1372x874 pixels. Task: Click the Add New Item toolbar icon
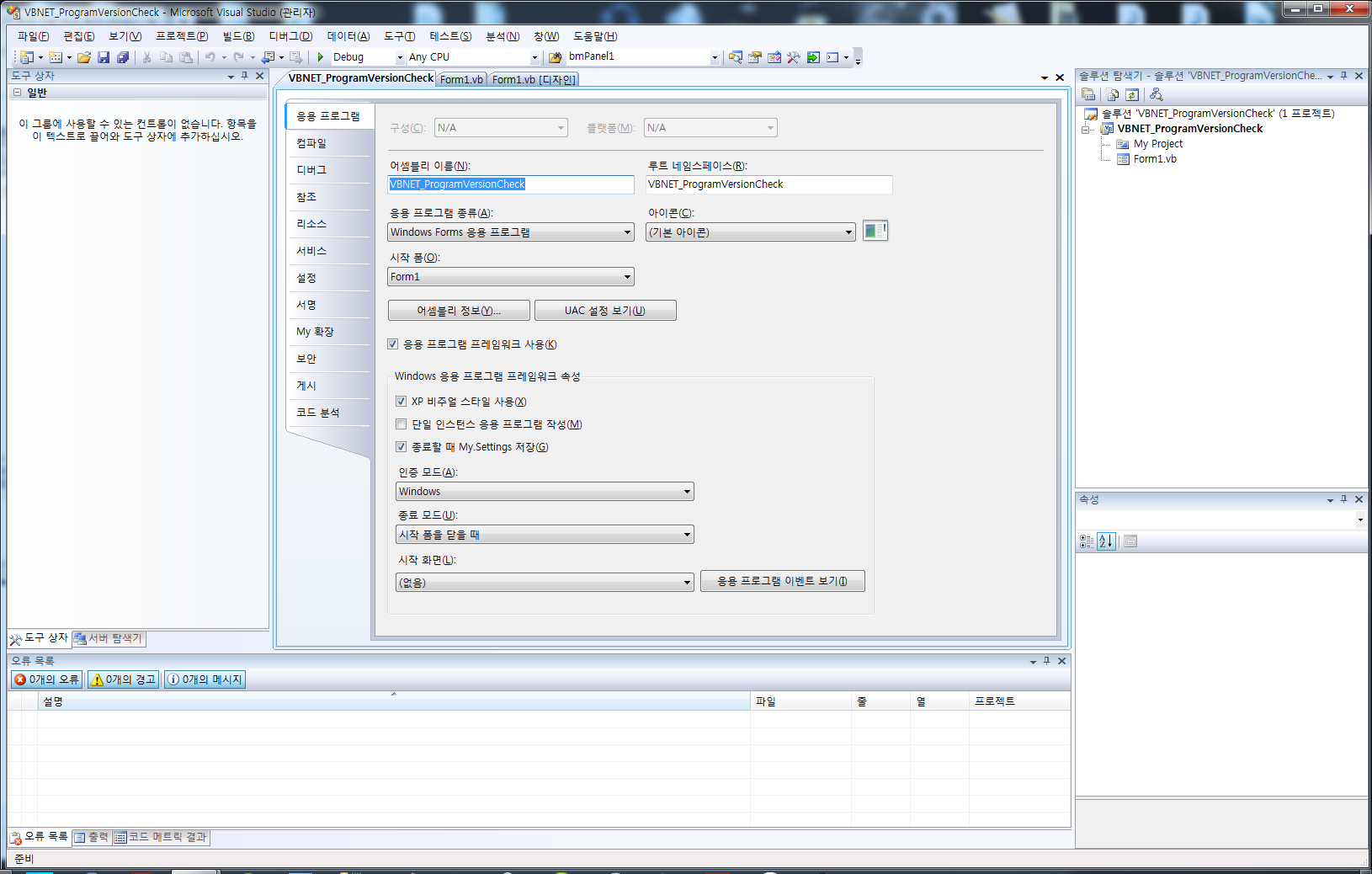(56, 57)
